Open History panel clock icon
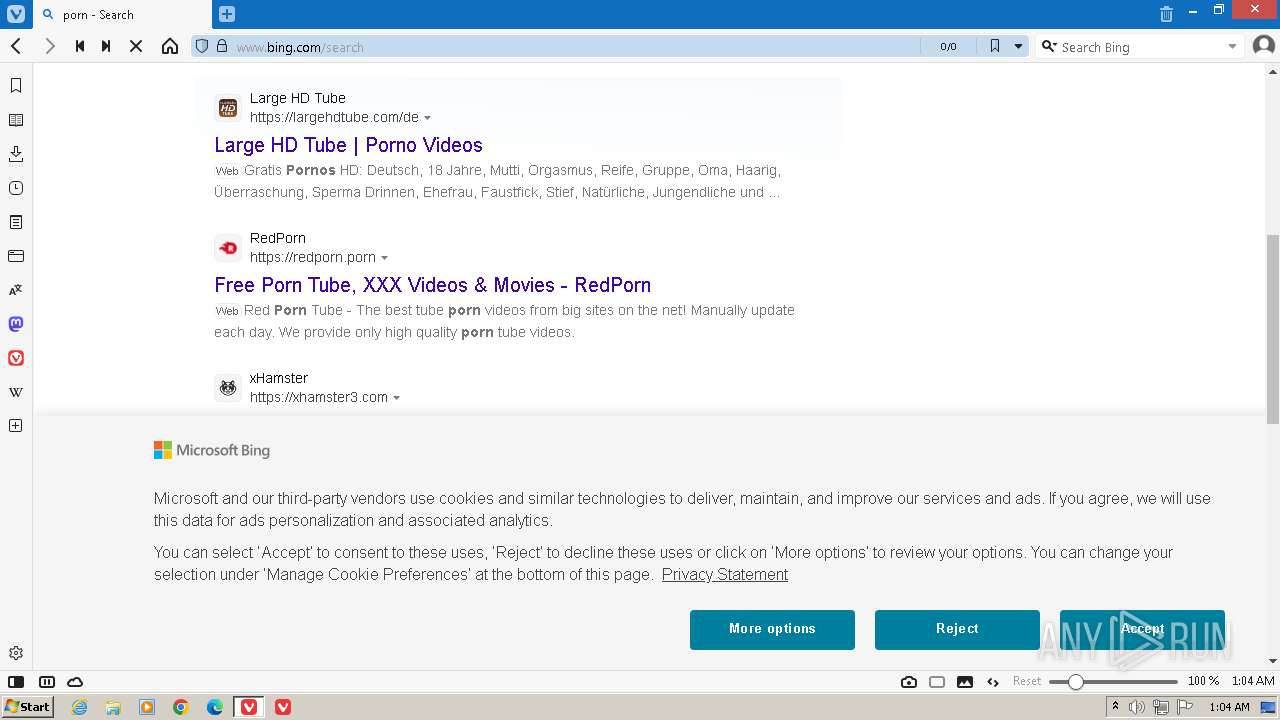The height and width of the screenshot is (720, 1280). (x=16, y=188)
